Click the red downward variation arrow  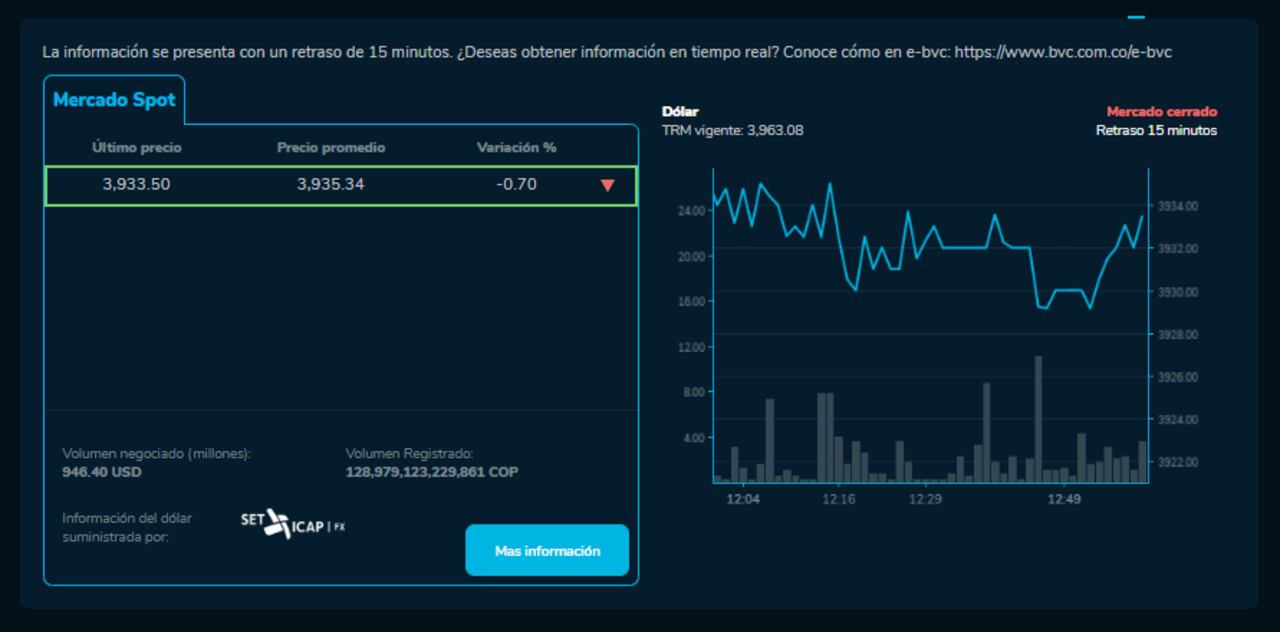point(607,185)
